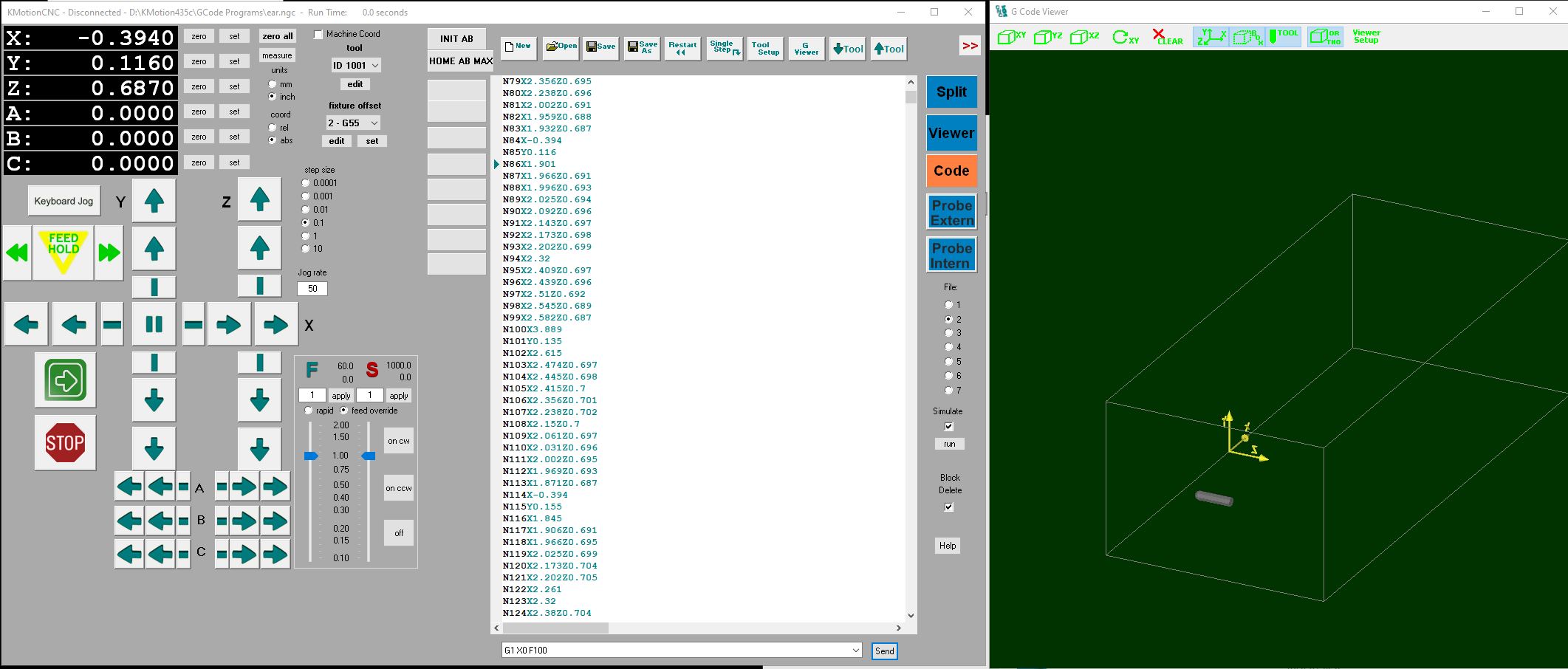Switch to the Code view
Image resolution: width=1568 pixels, height=669 pixels.
951,171
